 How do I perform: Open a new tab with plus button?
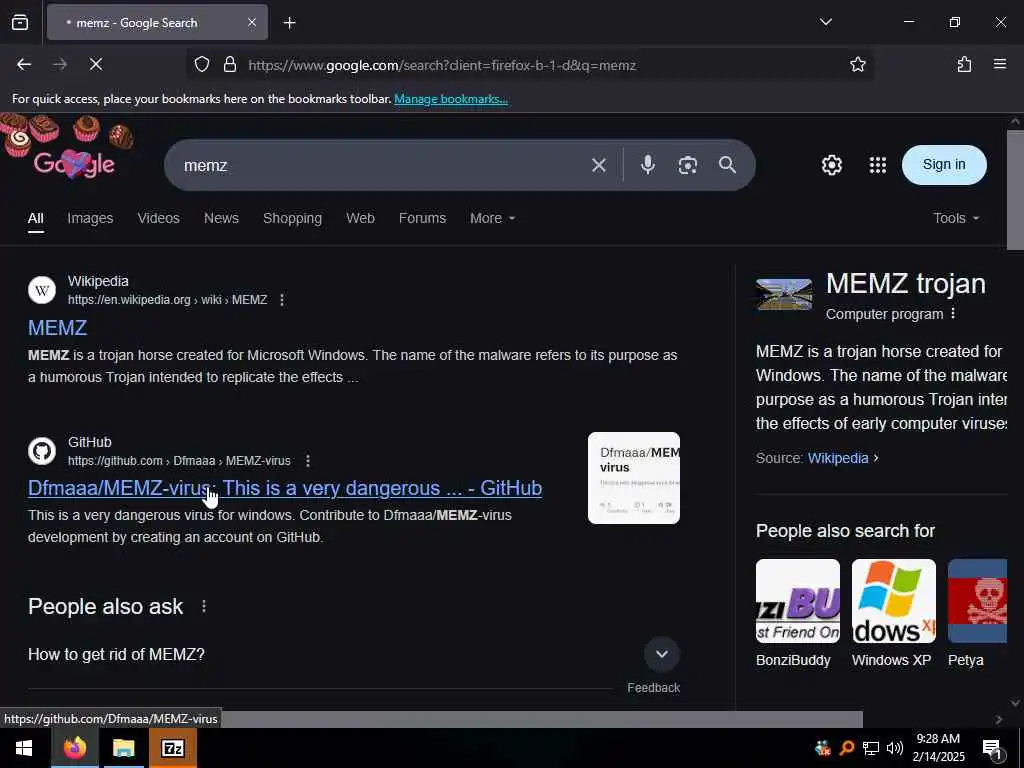pos(289,23)
